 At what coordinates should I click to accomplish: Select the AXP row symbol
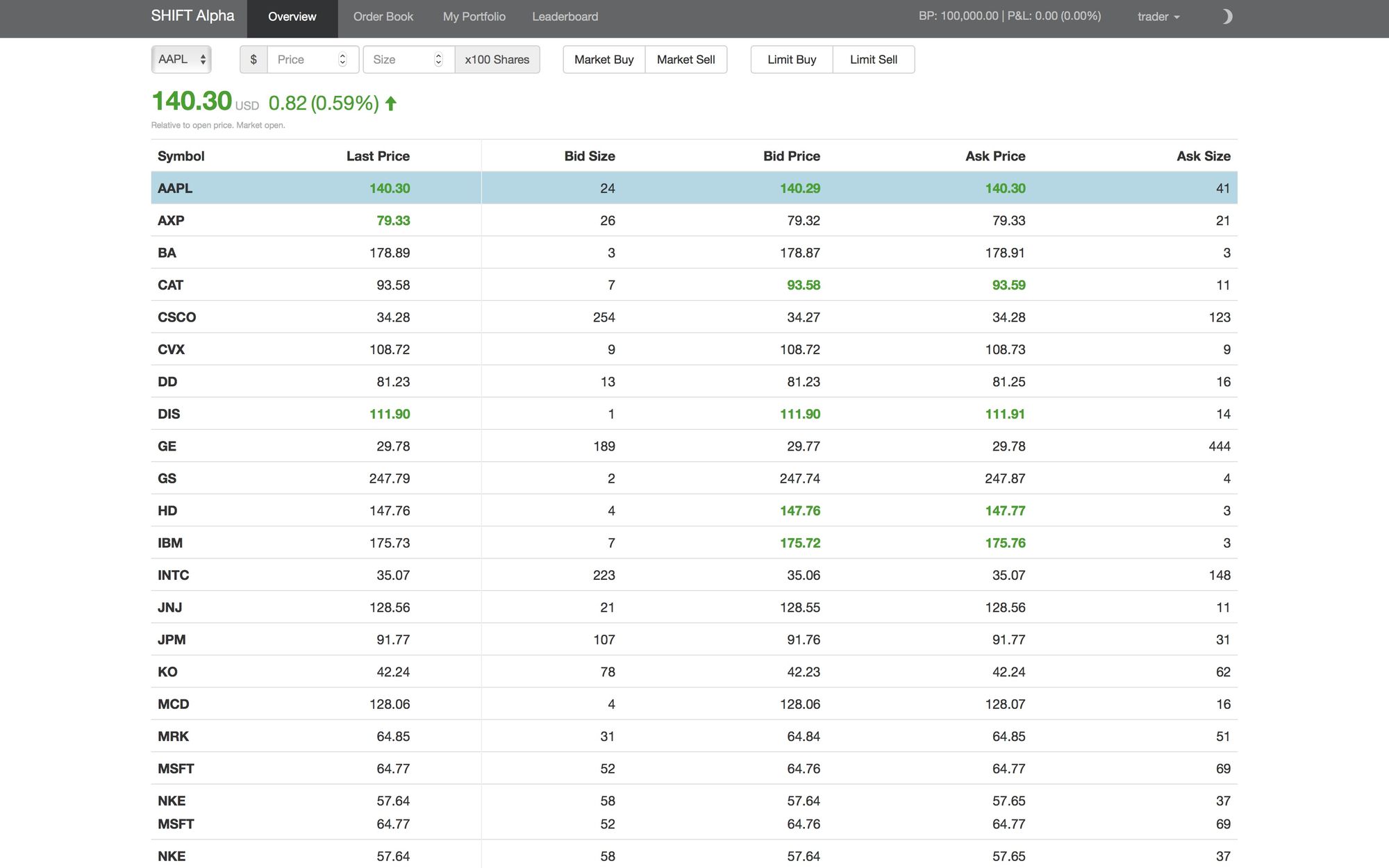[171, 221]
